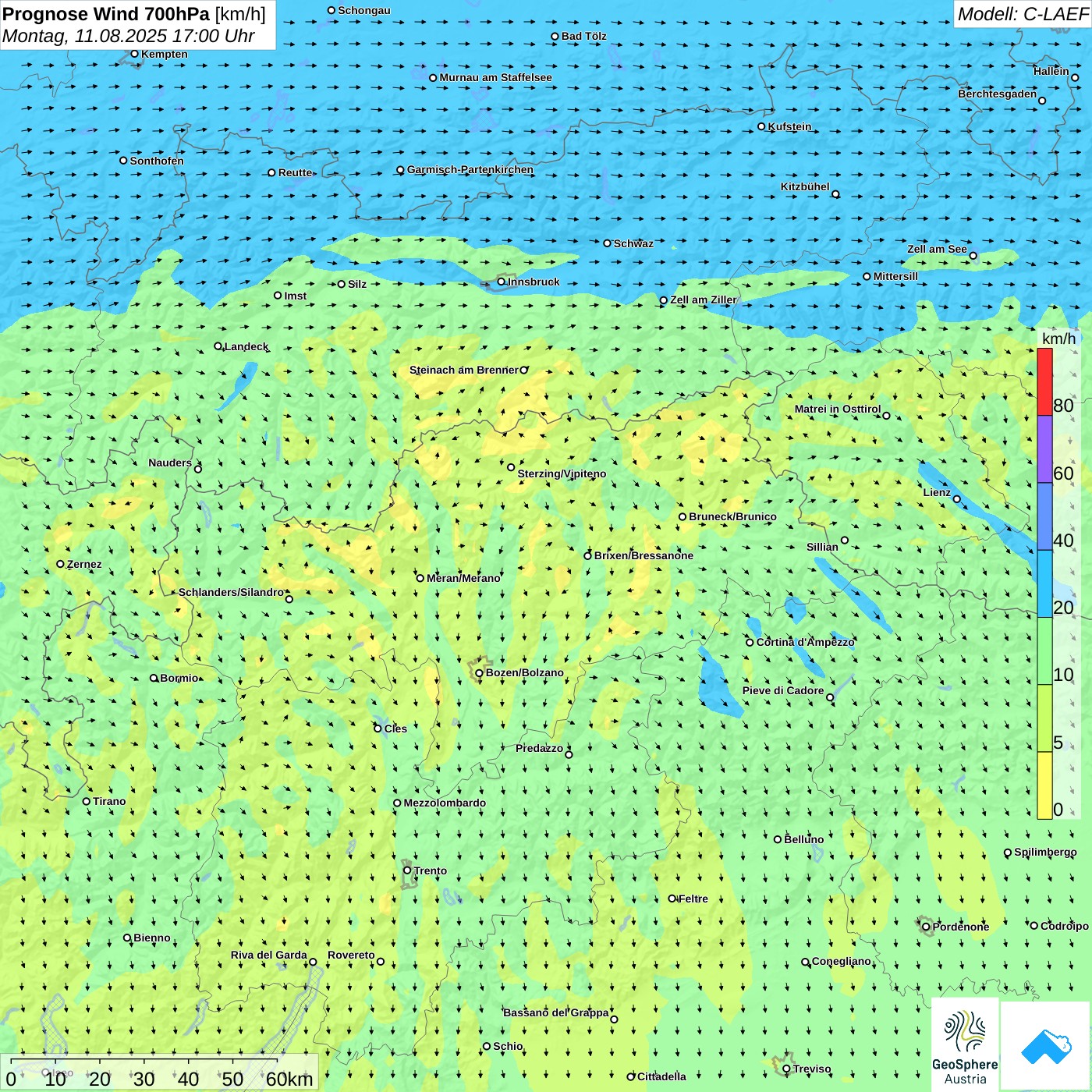The image size is (1092, 1092).
Task: Click the 'Spilimbergo' label
Action: pos(1045,852)
